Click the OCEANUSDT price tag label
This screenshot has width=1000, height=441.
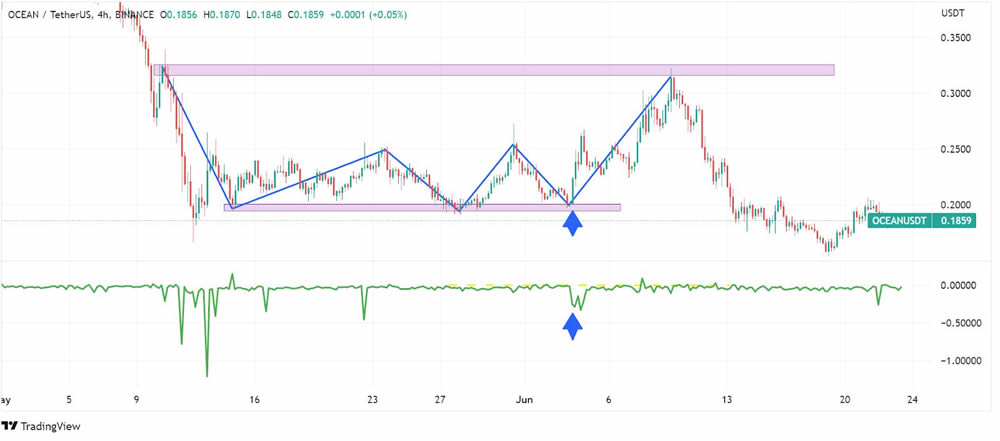pos(900,221)
